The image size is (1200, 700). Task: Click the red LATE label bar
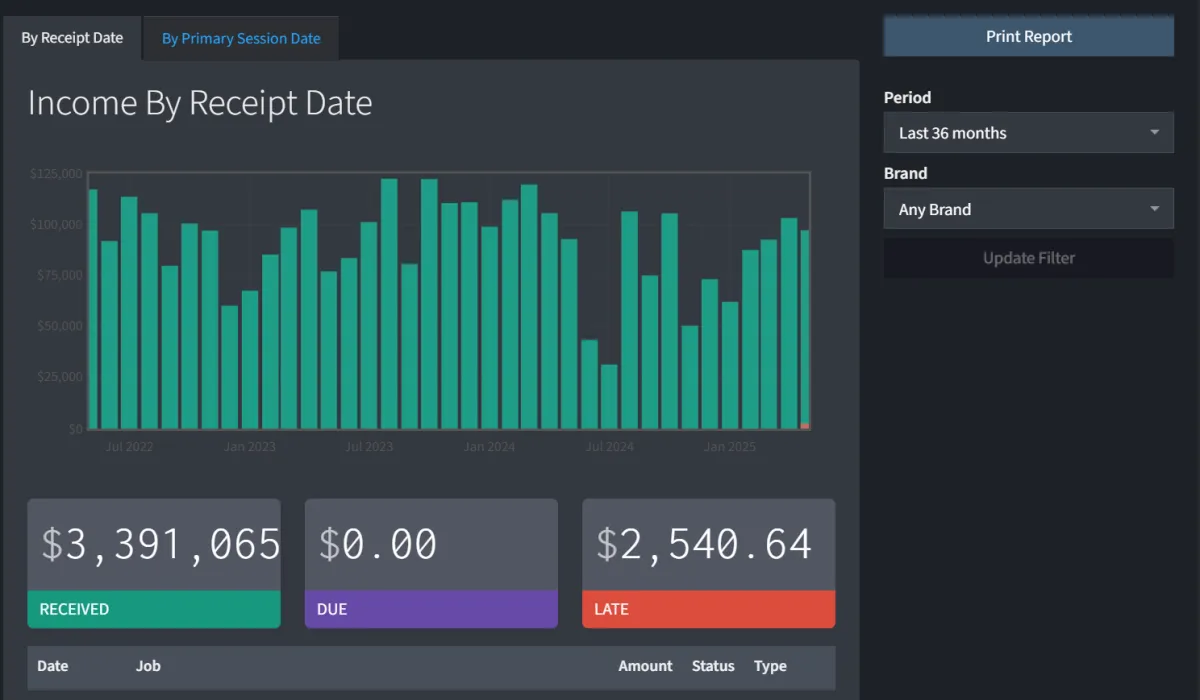click(708, 609)
